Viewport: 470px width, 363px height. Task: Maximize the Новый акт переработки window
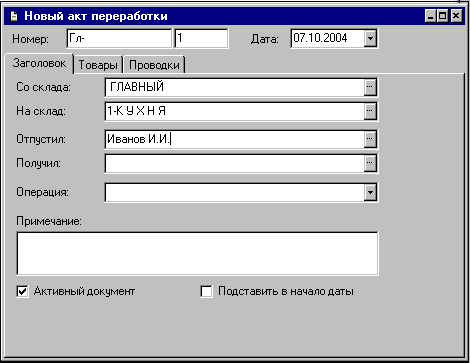tap(443, 16)
